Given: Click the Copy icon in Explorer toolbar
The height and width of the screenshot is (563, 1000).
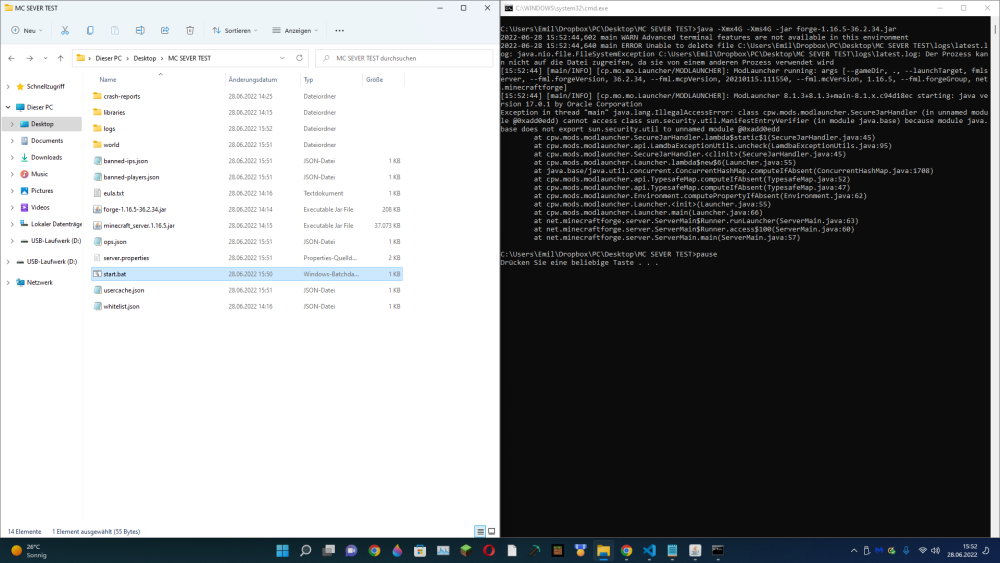Looking at the screenshot, I should (90, 31).
